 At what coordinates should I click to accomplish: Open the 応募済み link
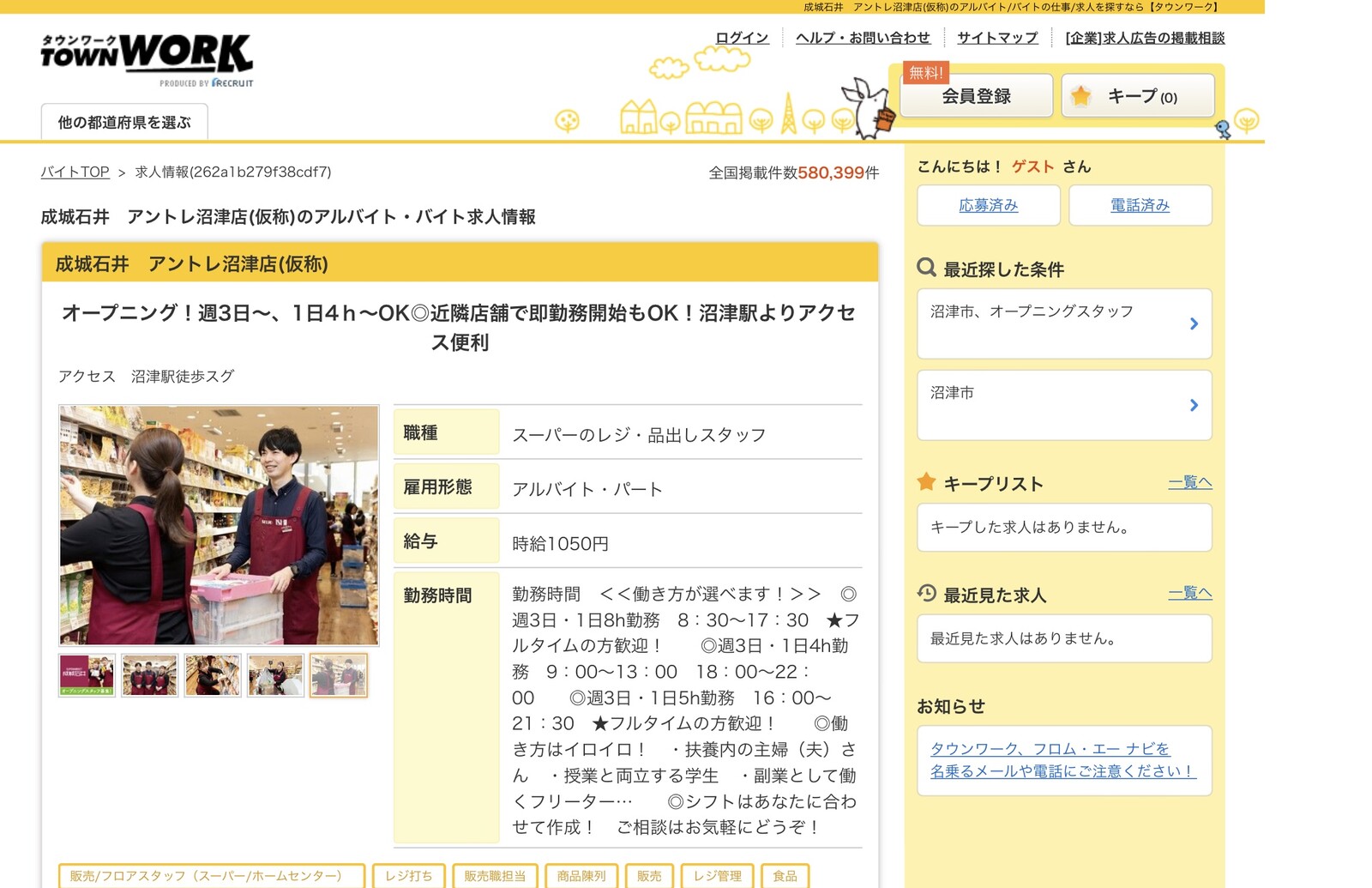(989, 205)
